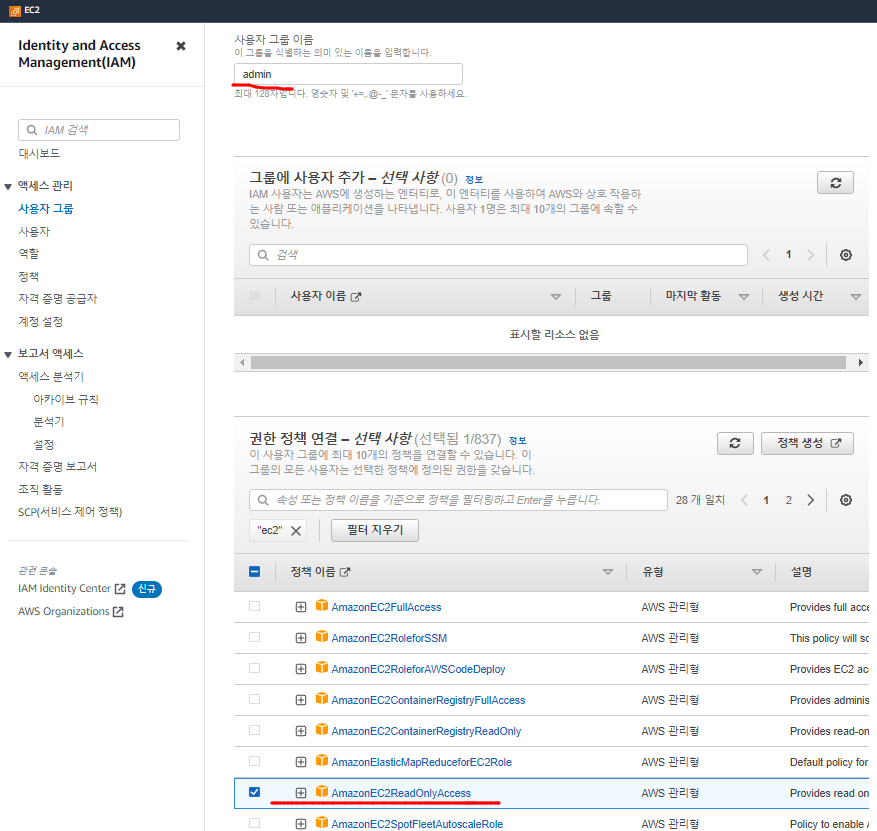Viewport: 877px width, 831px height.
Task: Check the AmazonEC2ContainerRegistryReadOnly checkbox
Action: point(254,730)
